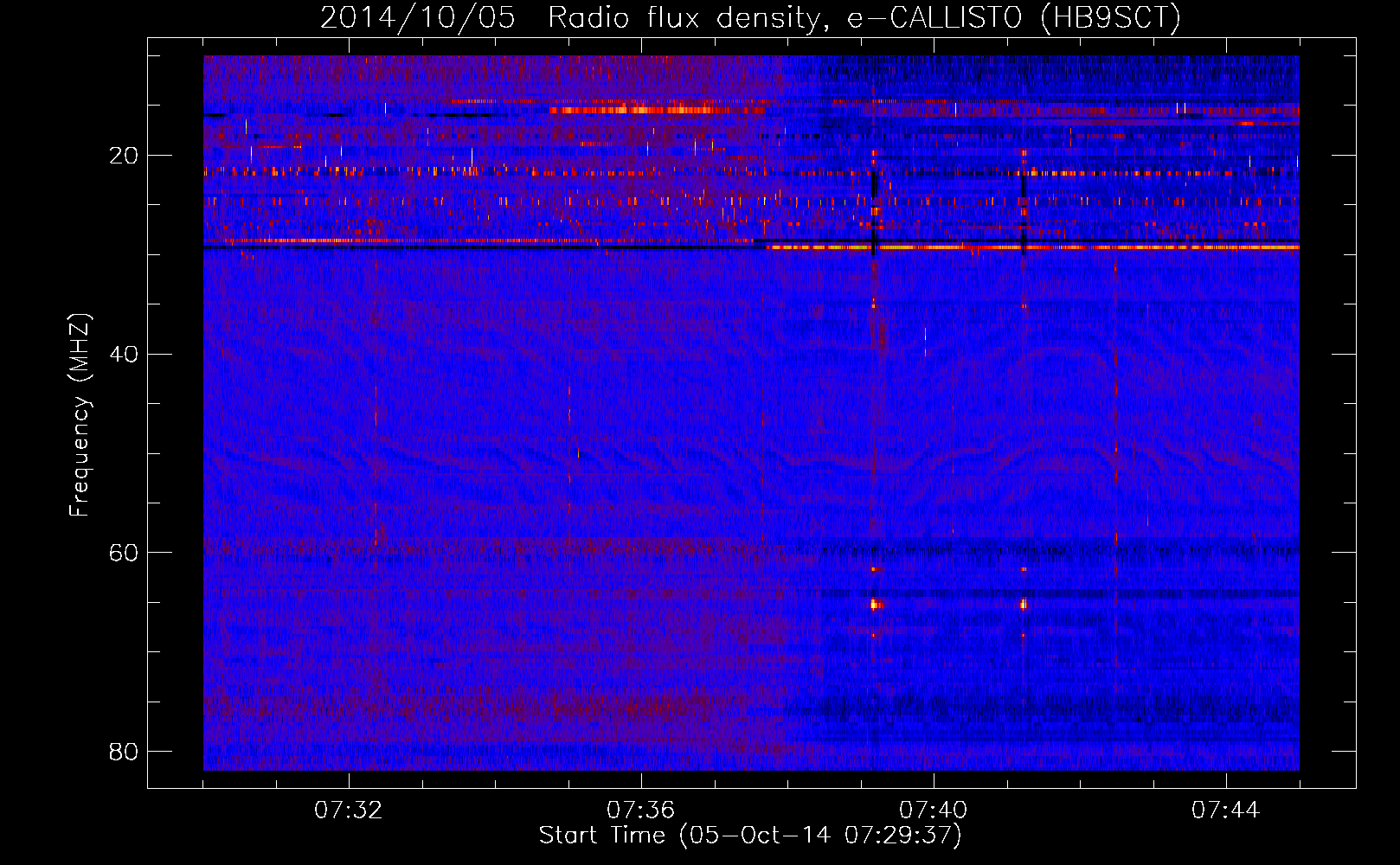The width and height of the screenshot is (1400, 865).
Task: Click the plot title 'Radio flux density, e-CALLISTO (HB9SCT)'
Action: (864, 18)
